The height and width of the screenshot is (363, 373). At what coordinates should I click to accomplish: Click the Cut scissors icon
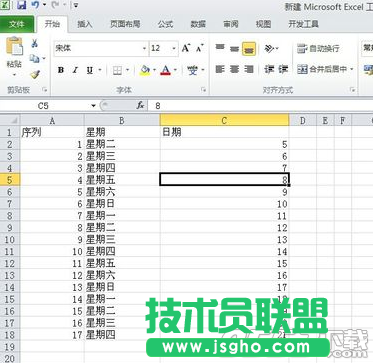[34, 43]
